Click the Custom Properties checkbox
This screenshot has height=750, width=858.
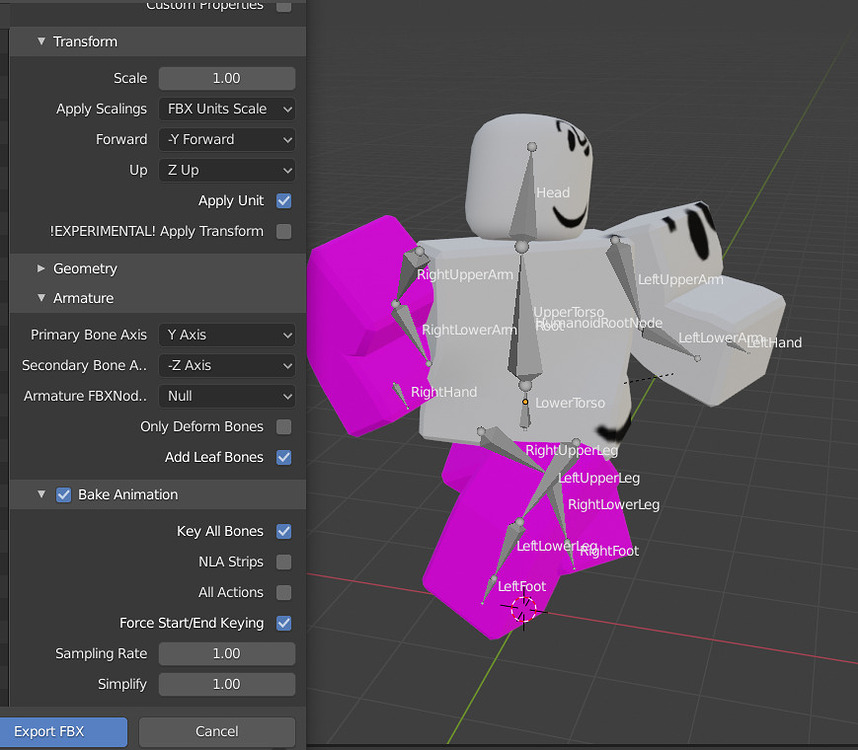284,5
